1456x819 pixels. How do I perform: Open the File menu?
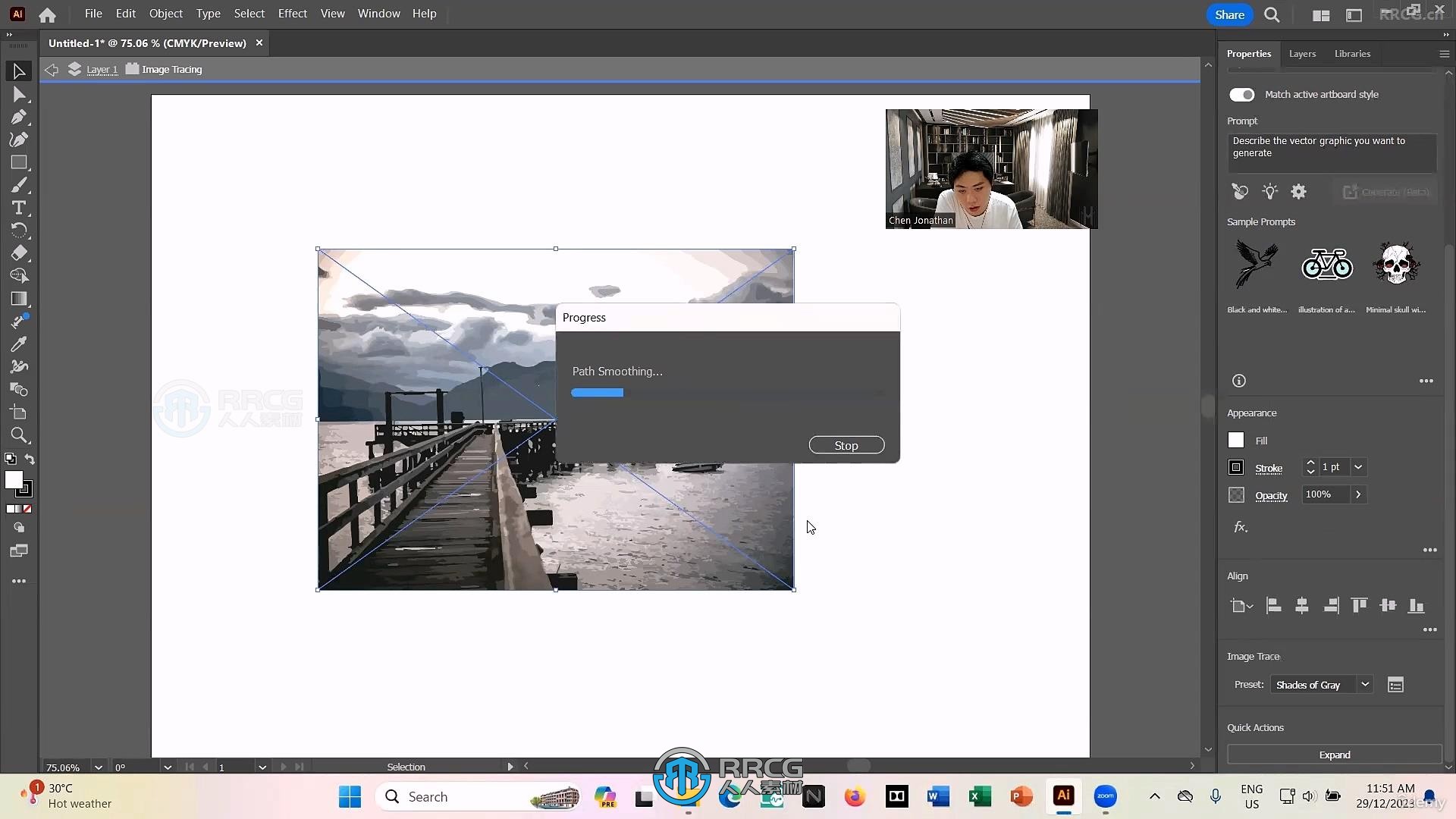(x=93, y=14)
